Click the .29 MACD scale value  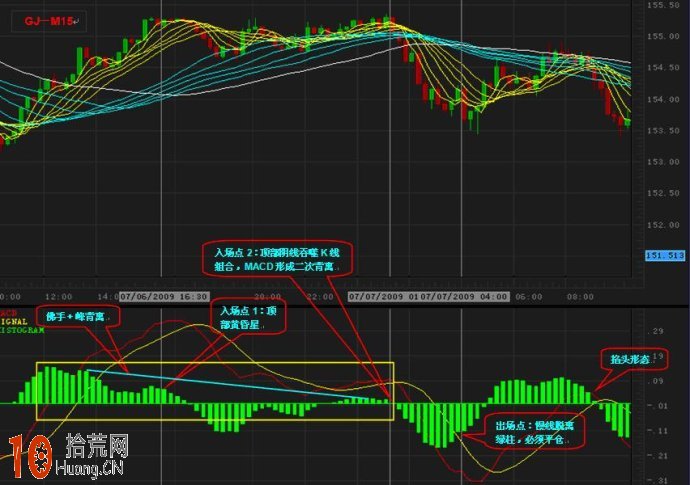click(657, 331)
